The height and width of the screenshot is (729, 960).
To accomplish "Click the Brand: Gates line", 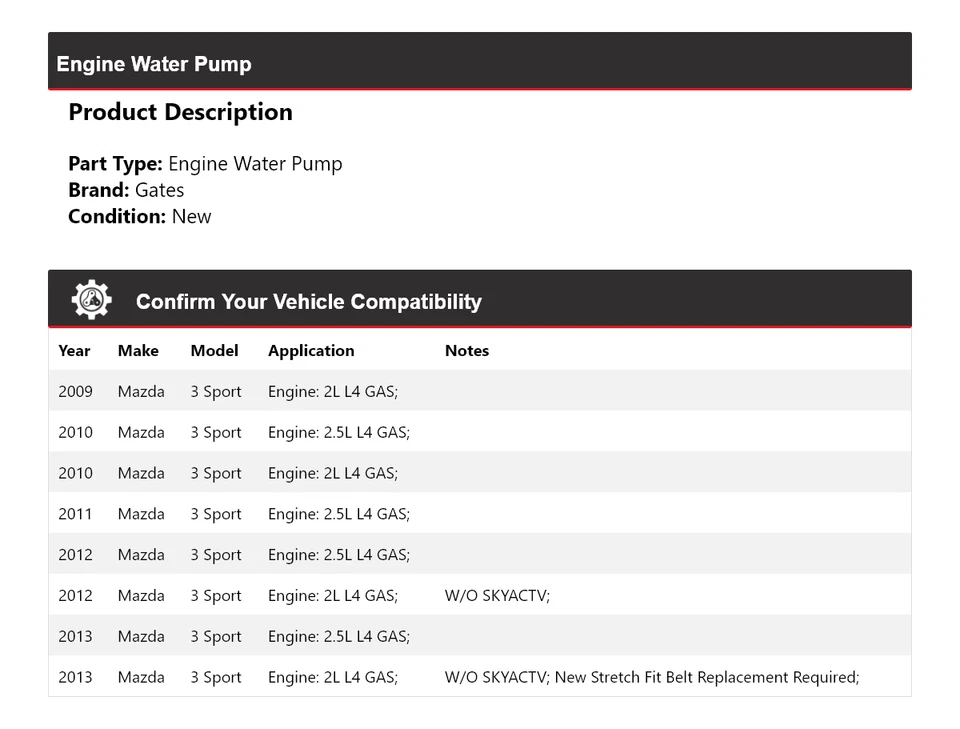I will 126,190.
